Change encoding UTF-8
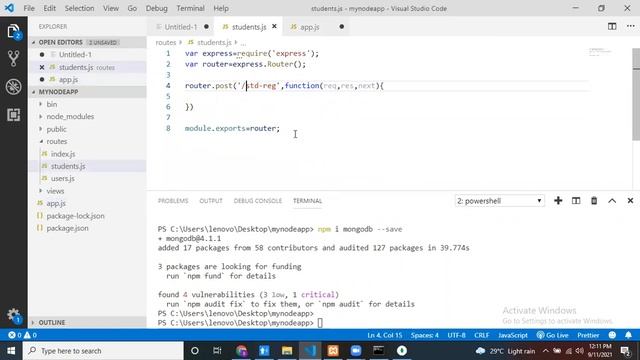 pyautogui.click(x=456, y=335)
